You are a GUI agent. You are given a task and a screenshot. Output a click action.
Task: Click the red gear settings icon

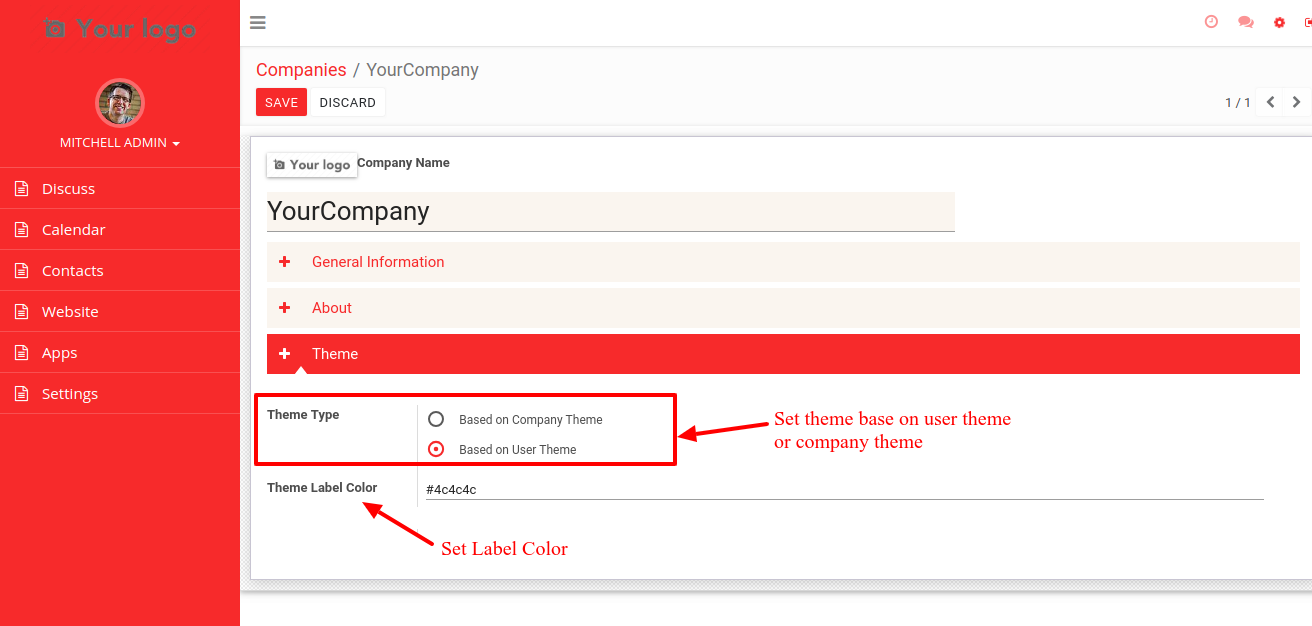click(1279, 22)
